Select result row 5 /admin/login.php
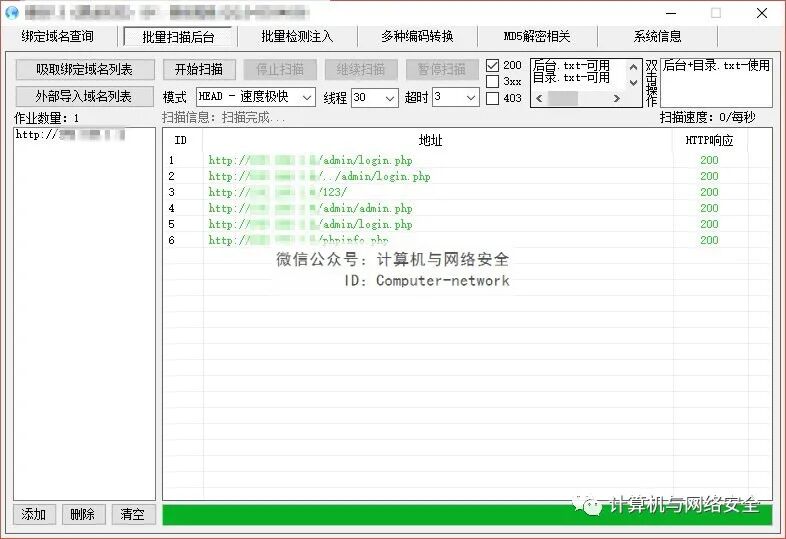Image resolution: width=786 pixels, height=539 pixels. click(466, 224)
